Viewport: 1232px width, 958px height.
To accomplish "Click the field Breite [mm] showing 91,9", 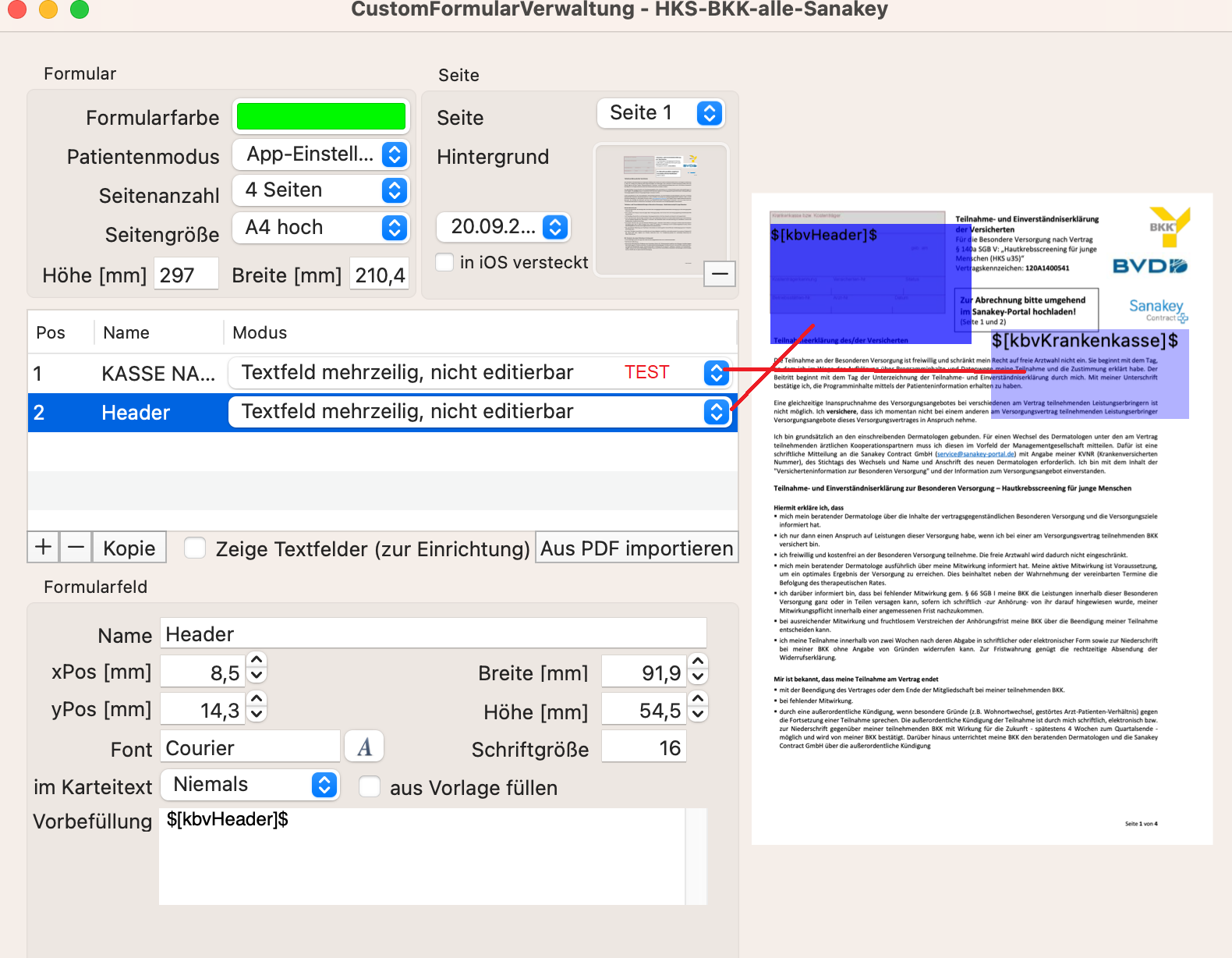I will click(644, 672).
